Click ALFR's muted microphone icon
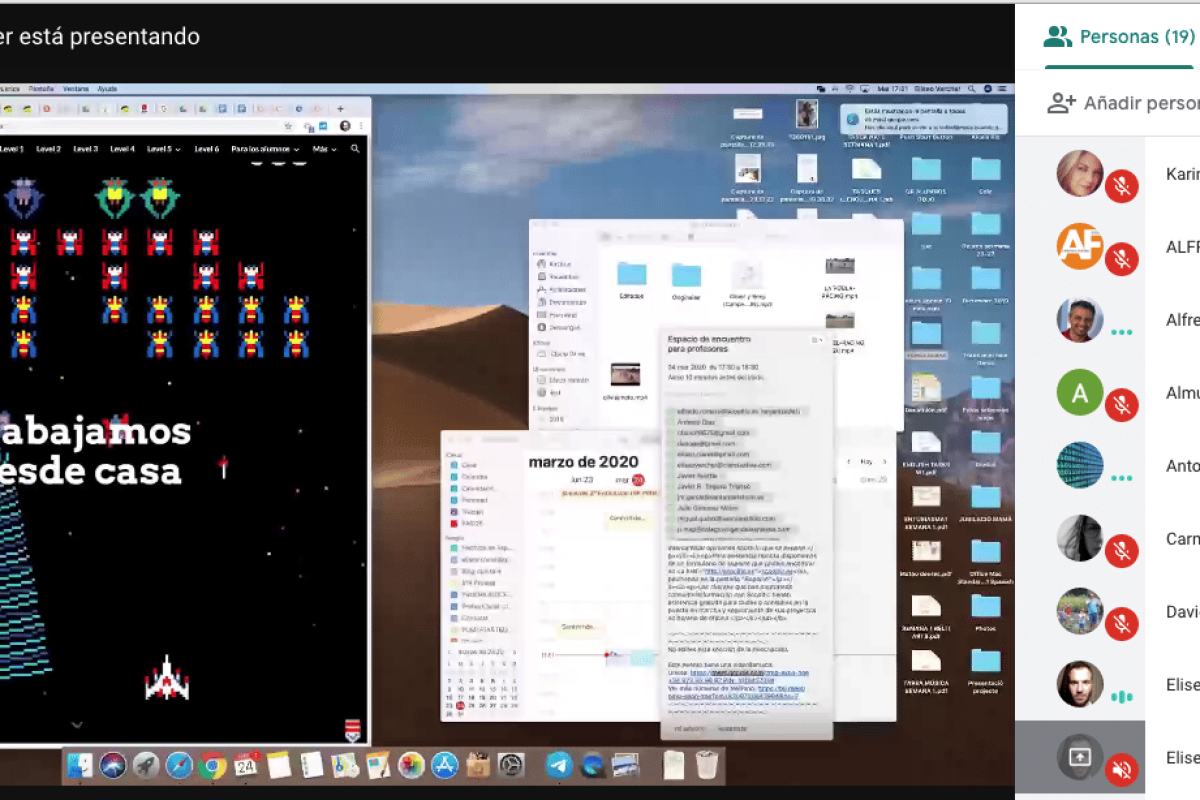 tap(1122, 259)
